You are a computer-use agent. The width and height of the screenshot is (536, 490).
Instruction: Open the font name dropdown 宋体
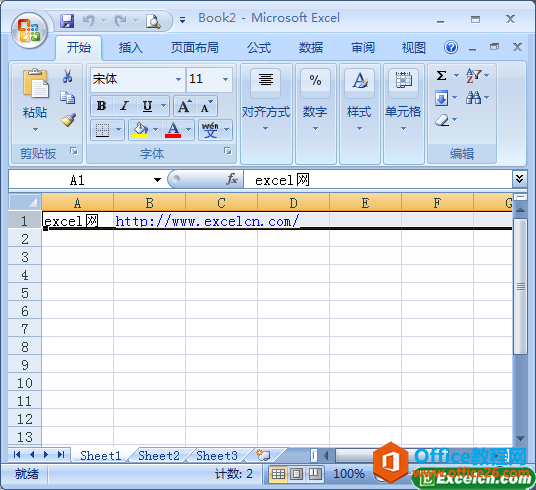(x=178, y=79)
